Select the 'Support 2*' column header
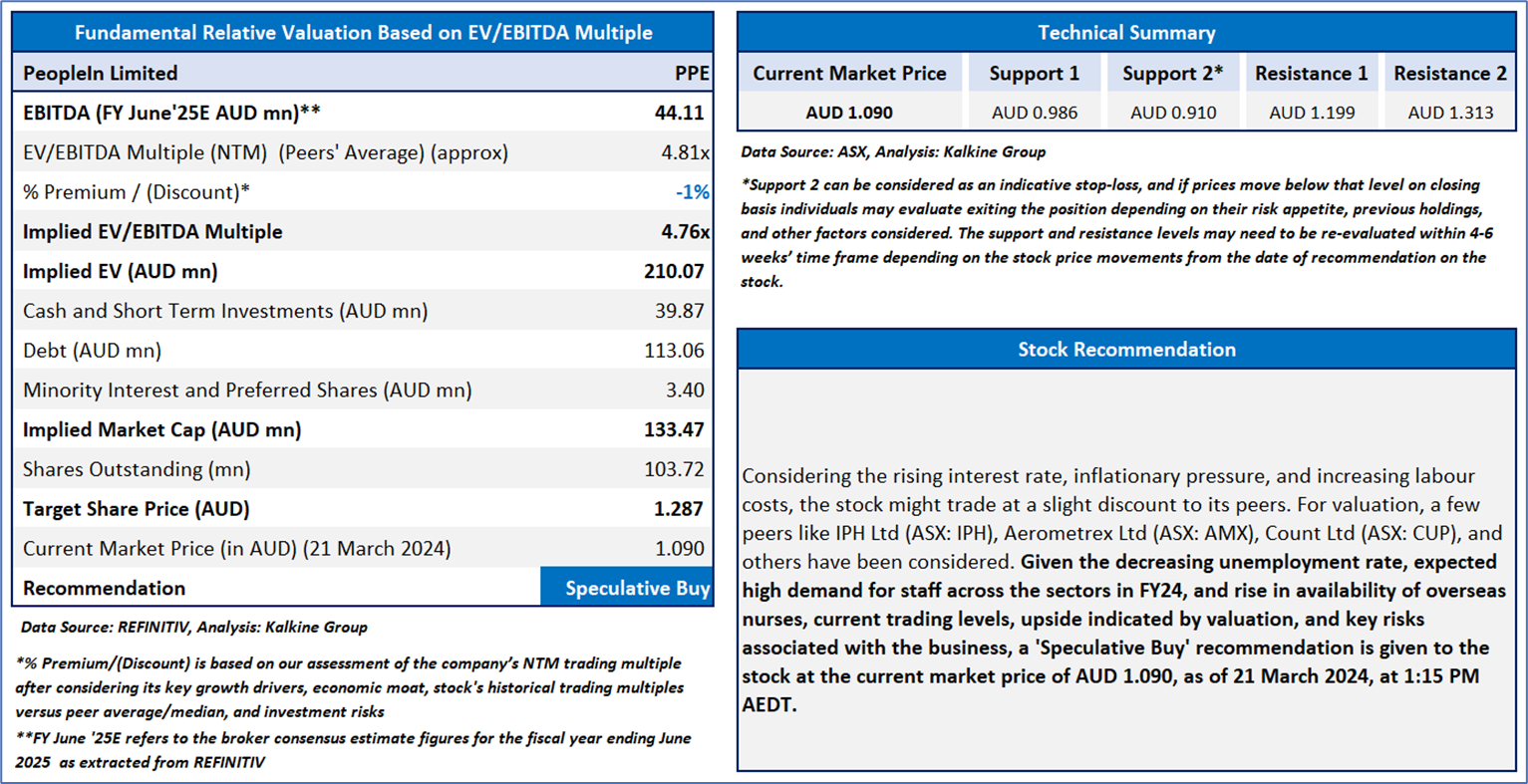1528x784 pixels. 1173,74
